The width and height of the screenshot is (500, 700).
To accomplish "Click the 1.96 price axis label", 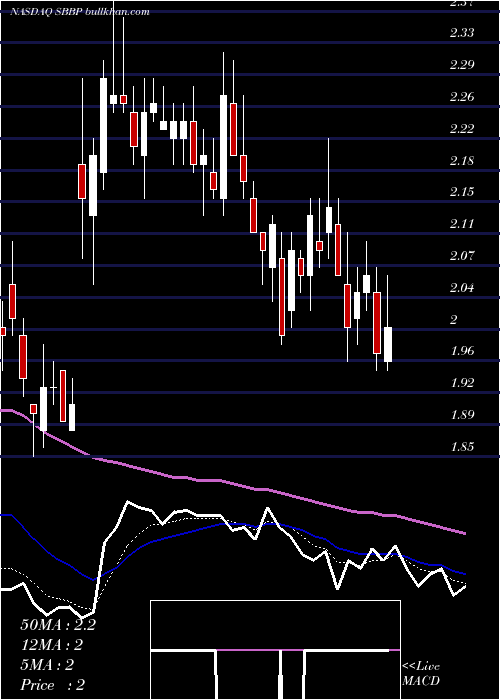I will click(x=462, y=351).
